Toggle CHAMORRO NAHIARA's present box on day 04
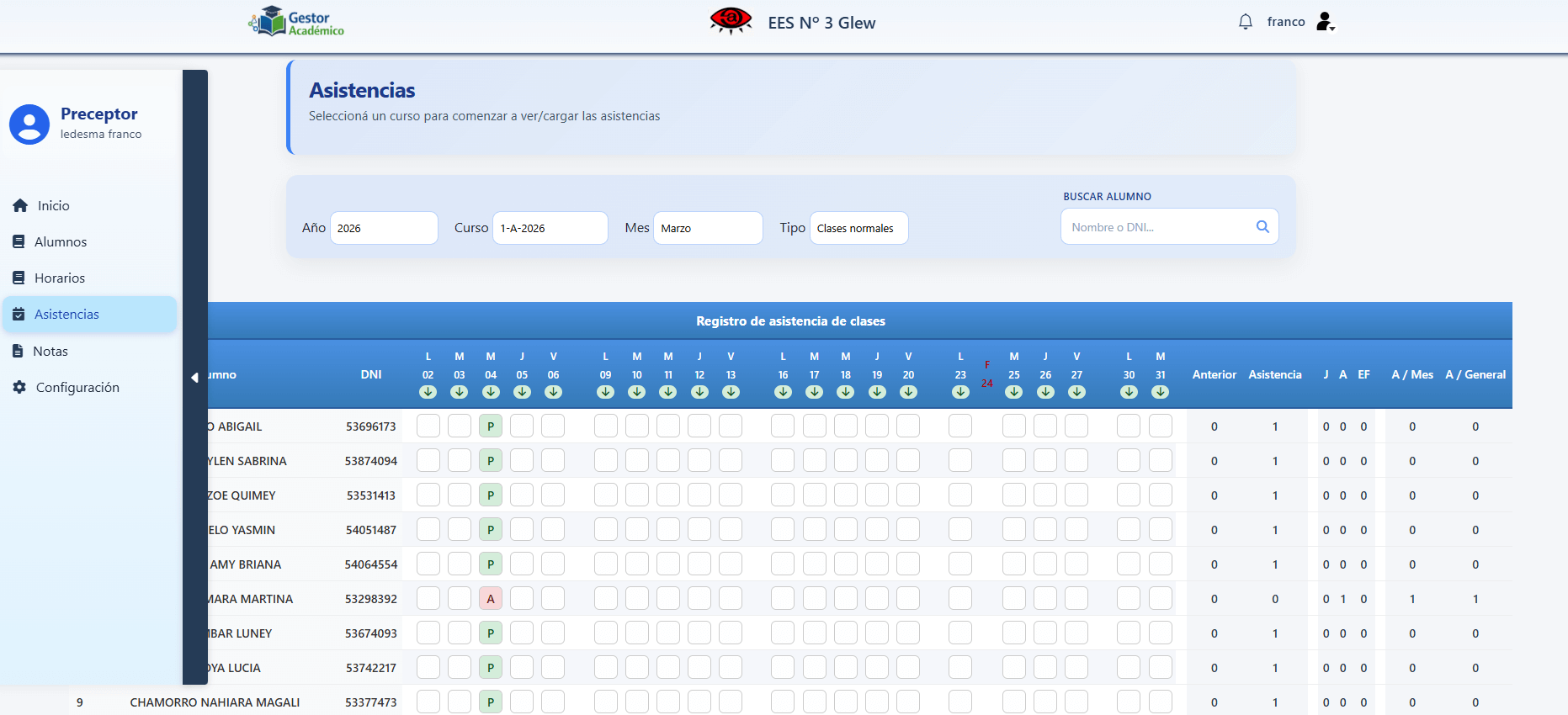The width and height of the screenshot is (1568, 715). [491, 702]
